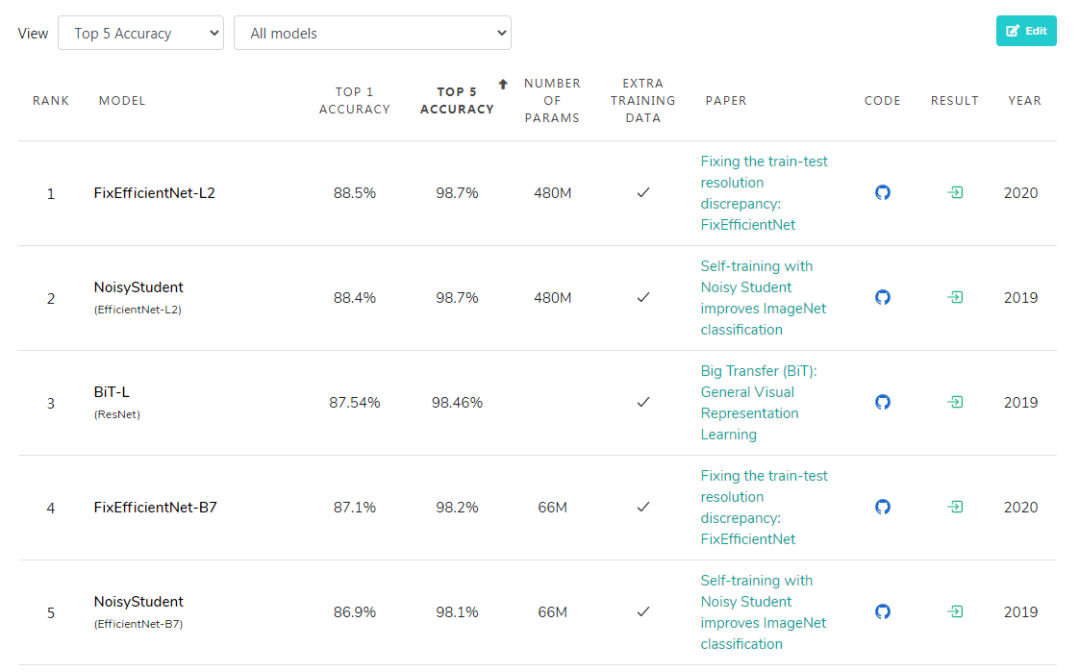This screenshot has height=672, width=1080.
Task: Open result link for rank 5 NoisyStudent
Action: pos(955,612)
